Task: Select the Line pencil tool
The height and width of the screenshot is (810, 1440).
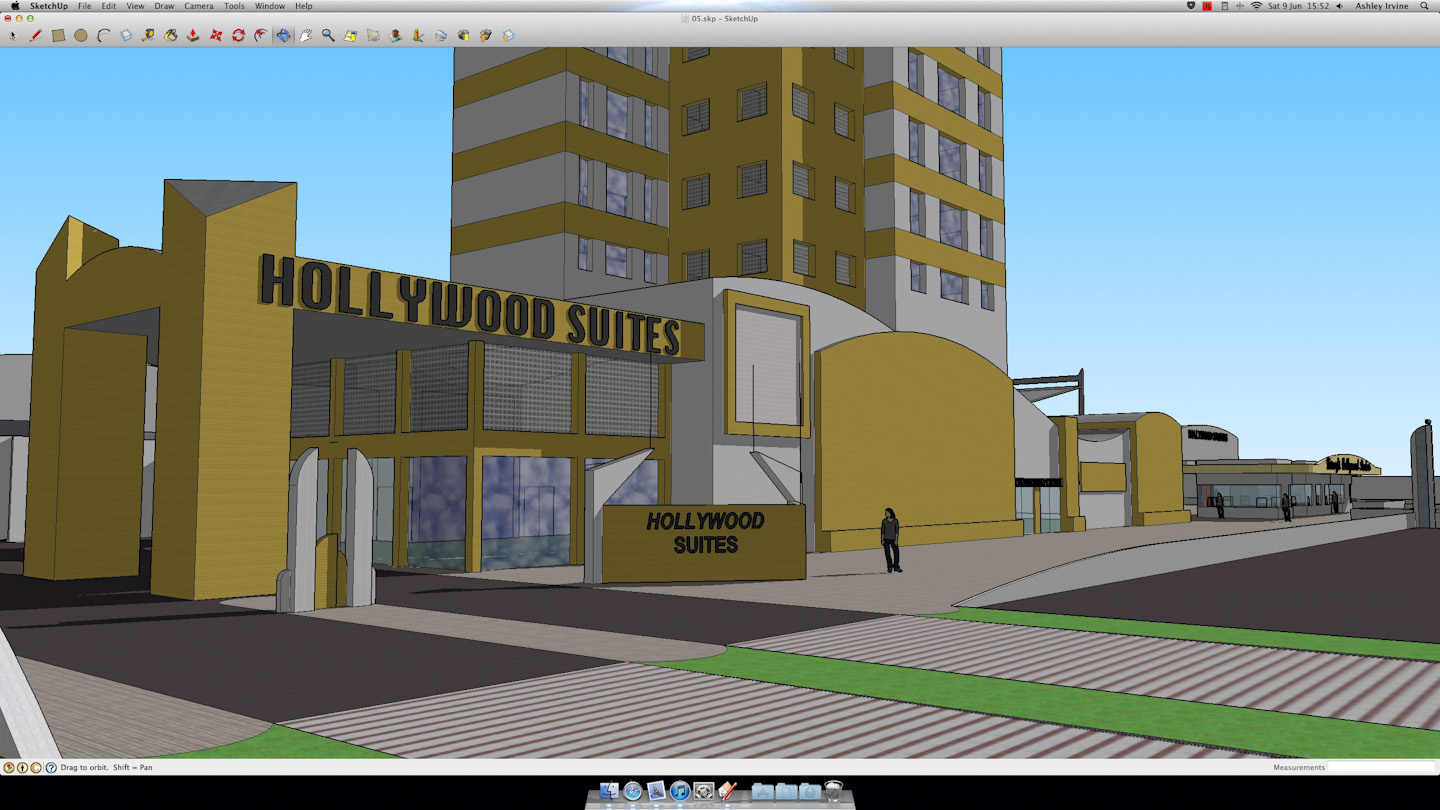Action: click(x=35, y=35)
